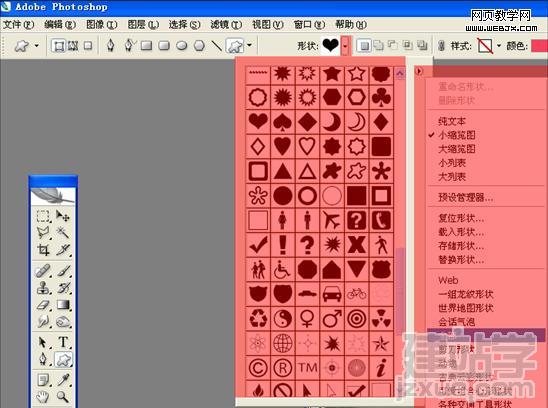The width and height of the screenshot is (548, 408).
Task: Choose the yin-yang custom shape
Action: point(282,318)
